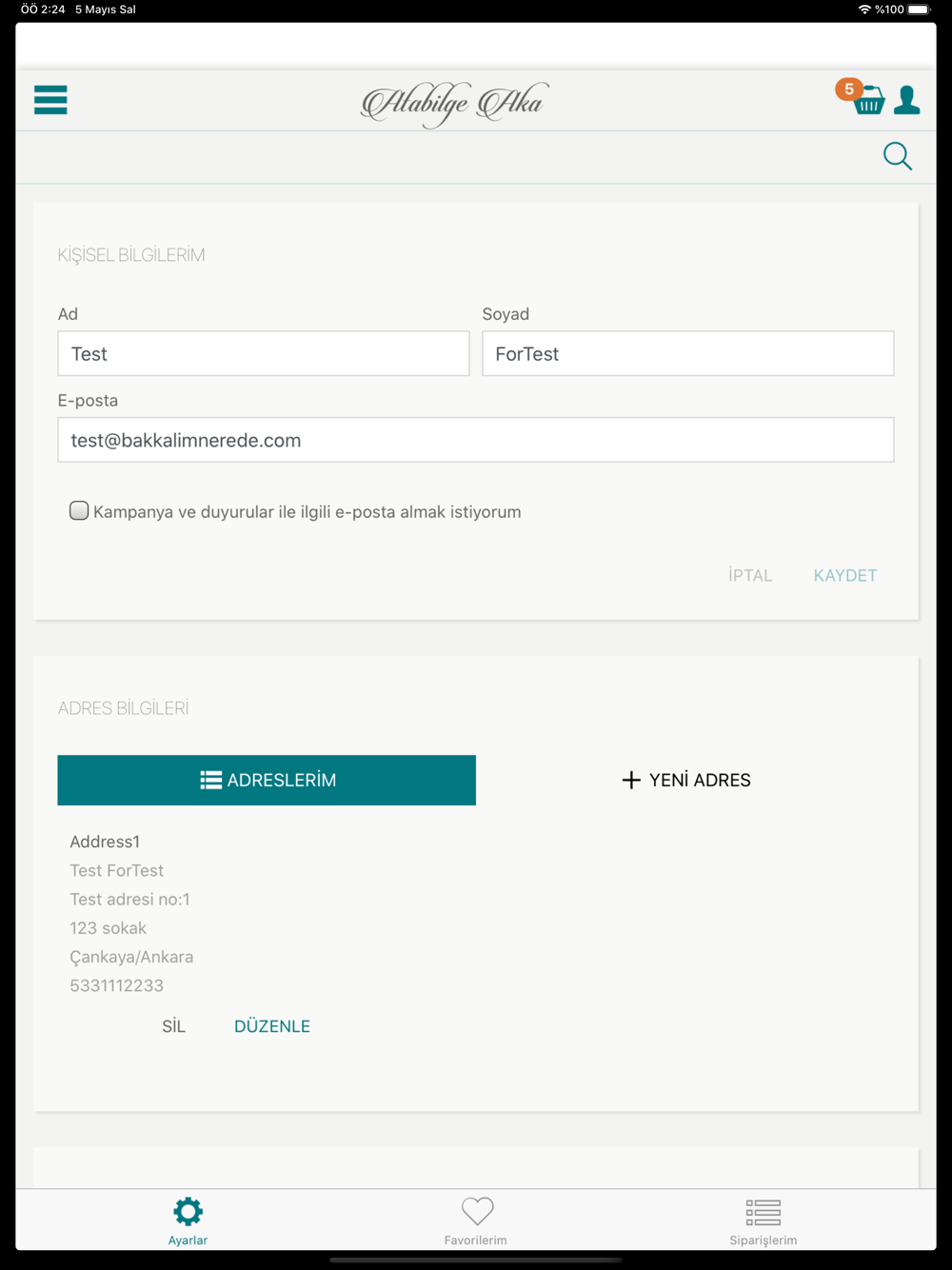Tap the battery indicator in status bar
This screenshot has width=952, height=1270.
(x=919, y=10)
